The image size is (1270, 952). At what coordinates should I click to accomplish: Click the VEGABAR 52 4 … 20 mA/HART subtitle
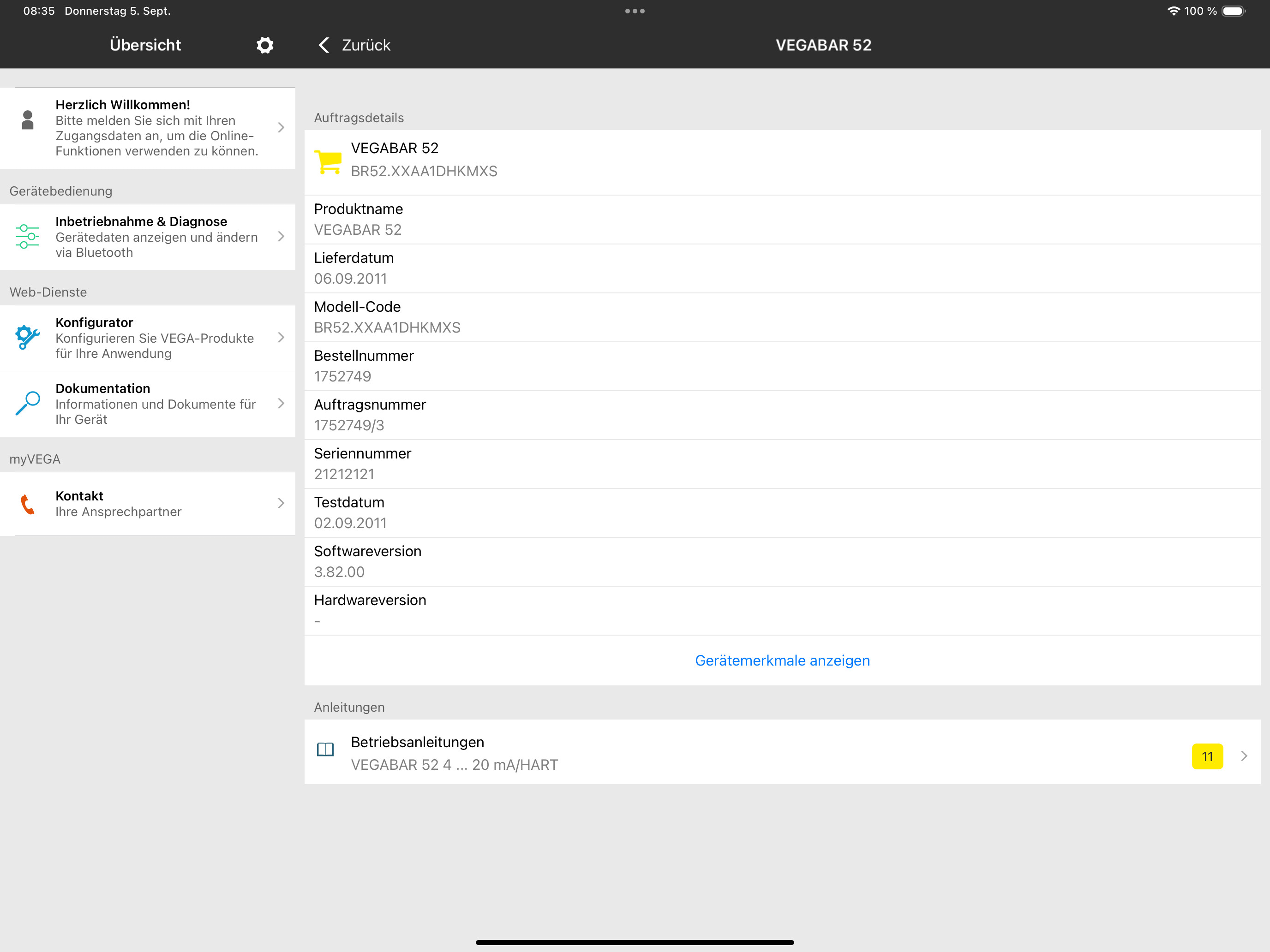[x=454, y=765]
